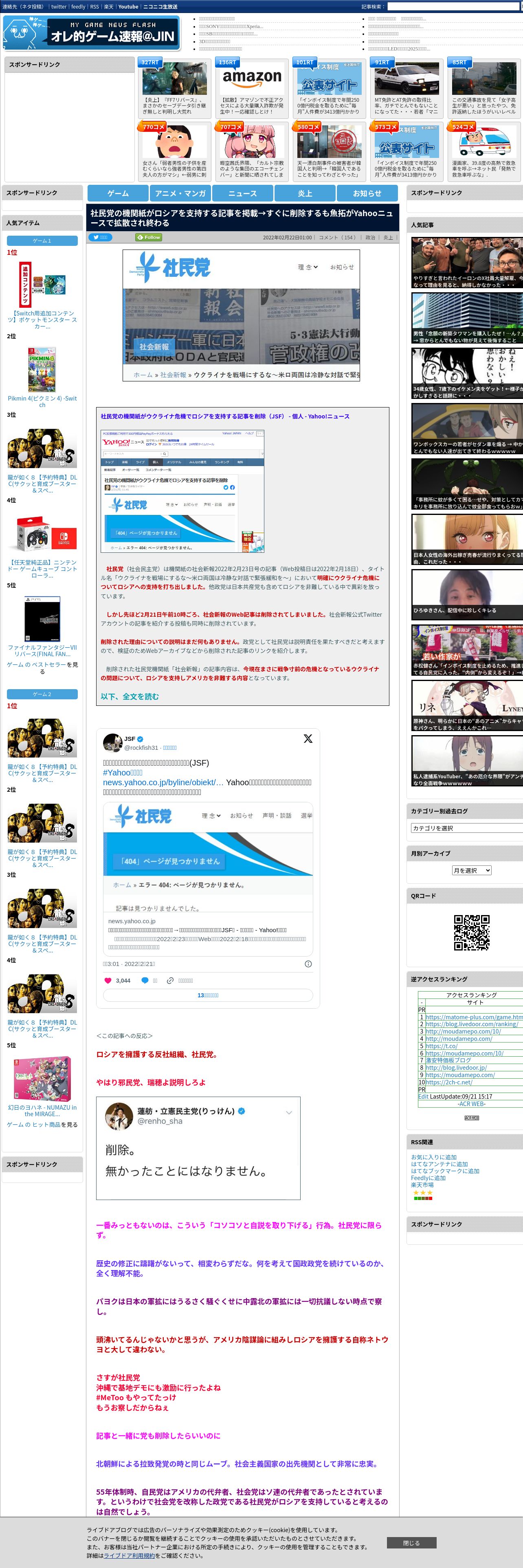The height and width of the screenshot is (1568, 523).
Task: Open https://matome-plus.com ranking link
Action: (x=474, y=1017)
